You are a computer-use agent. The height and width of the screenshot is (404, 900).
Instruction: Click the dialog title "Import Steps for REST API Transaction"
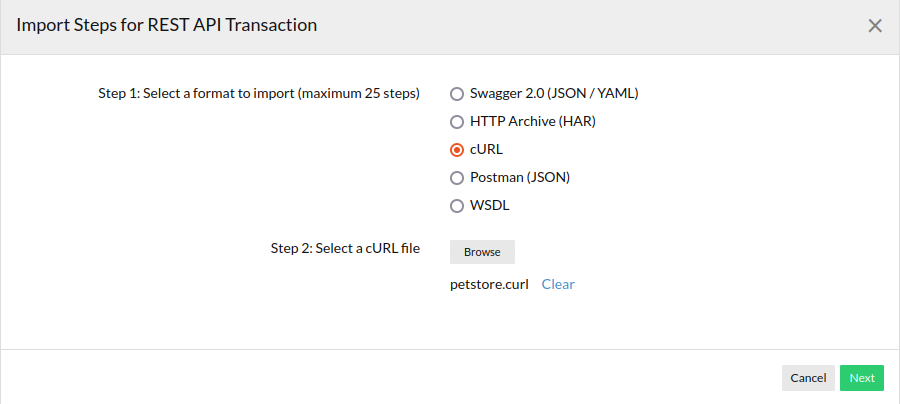point(166,26)
